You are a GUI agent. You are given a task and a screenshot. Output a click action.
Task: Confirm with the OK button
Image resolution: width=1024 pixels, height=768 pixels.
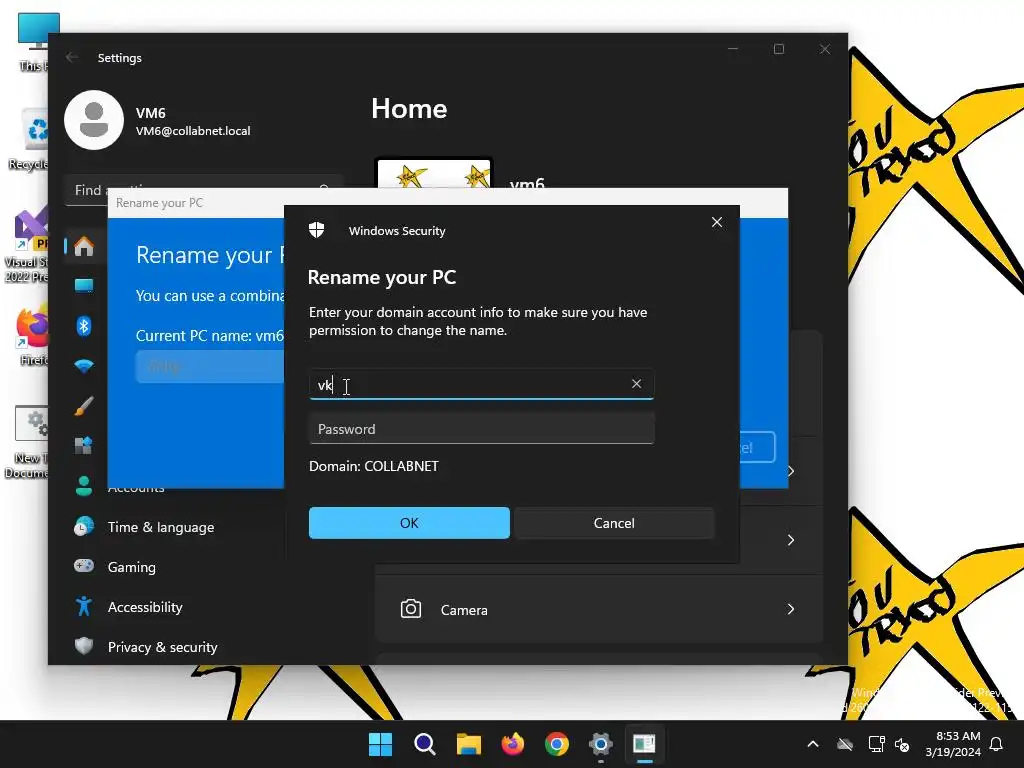tap(409, 523)
